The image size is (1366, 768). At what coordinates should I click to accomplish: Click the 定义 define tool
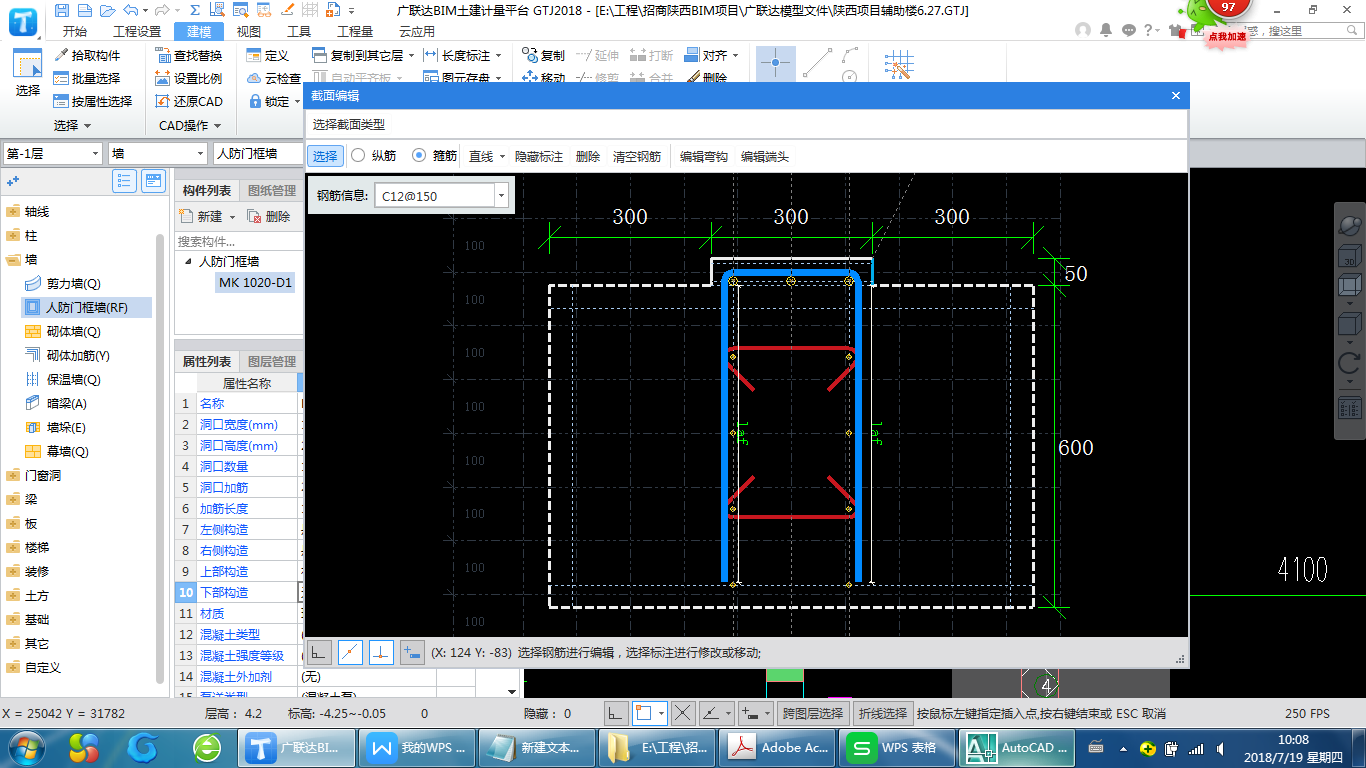click(267, 55)
